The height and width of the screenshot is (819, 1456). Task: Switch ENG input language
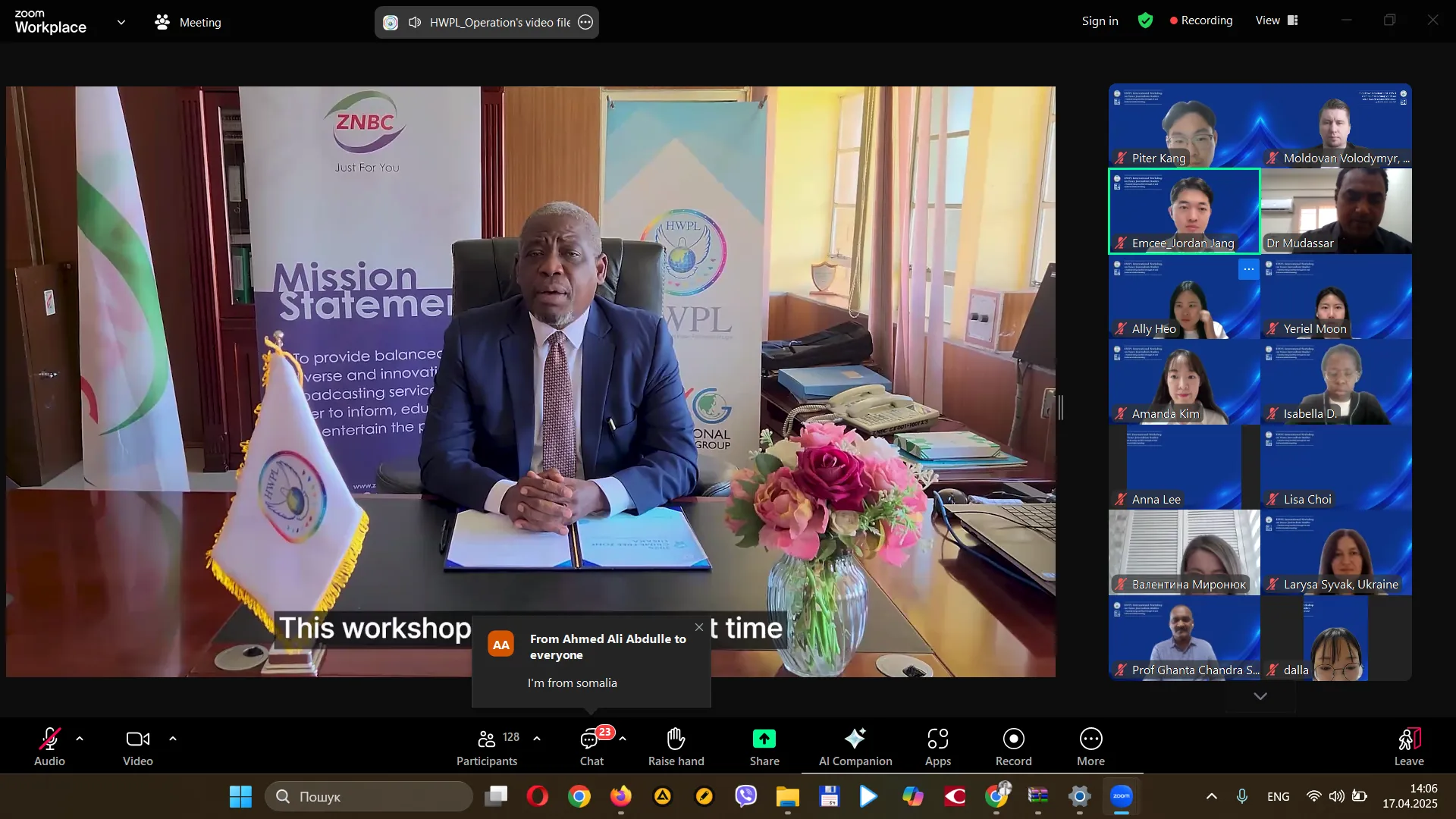(x=1279, y=796)
